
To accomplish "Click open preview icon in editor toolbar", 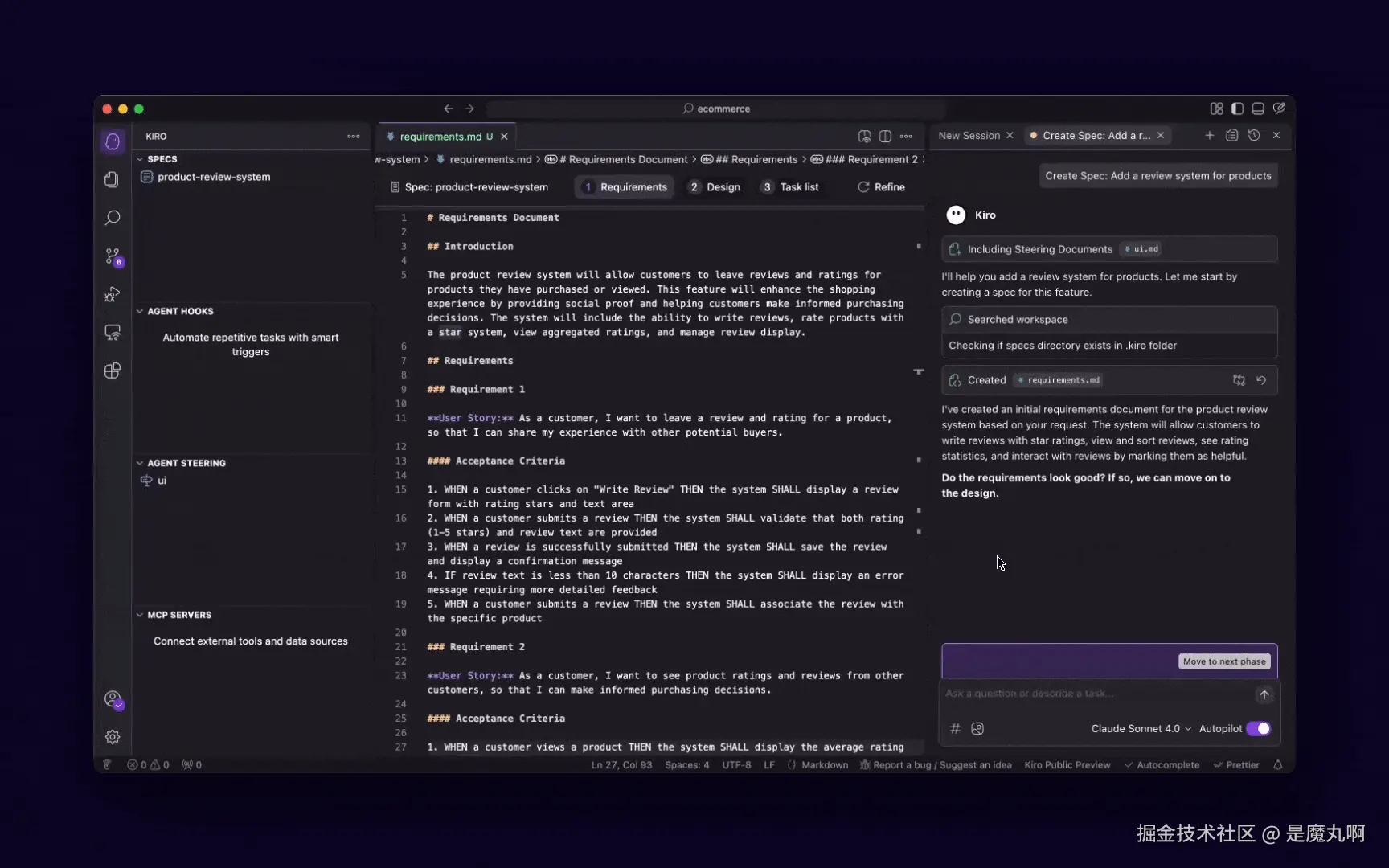I will pos(864,137).
